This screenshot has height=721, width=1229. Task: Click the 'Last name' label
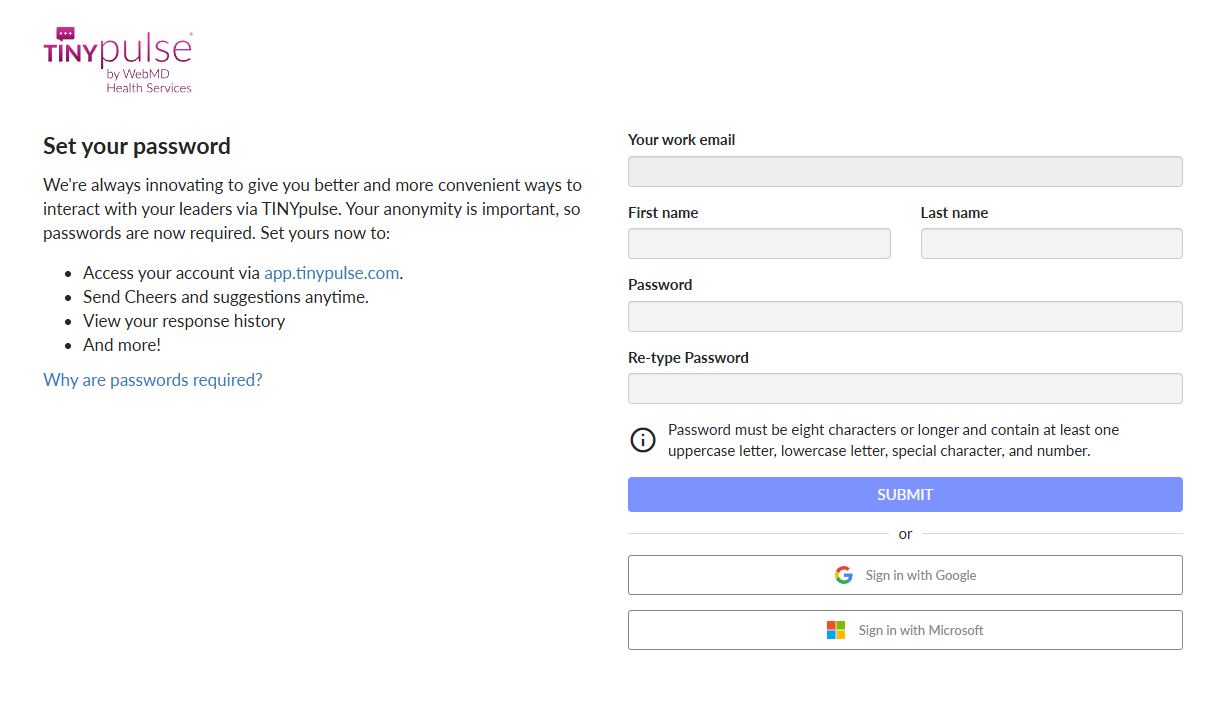(x=954, y=213)
